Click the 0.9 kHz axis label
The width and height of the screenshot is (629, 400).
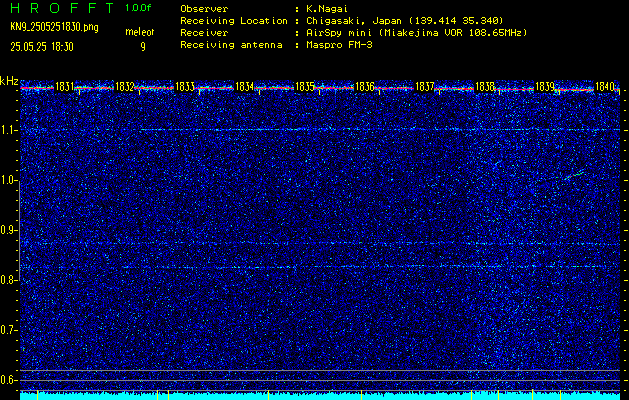[9, 230]
